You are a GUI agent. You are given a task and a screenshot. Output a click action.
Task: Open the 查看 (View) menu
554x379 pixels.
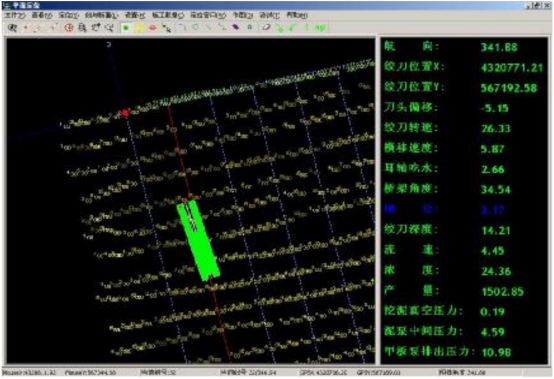tap(42, 15)
